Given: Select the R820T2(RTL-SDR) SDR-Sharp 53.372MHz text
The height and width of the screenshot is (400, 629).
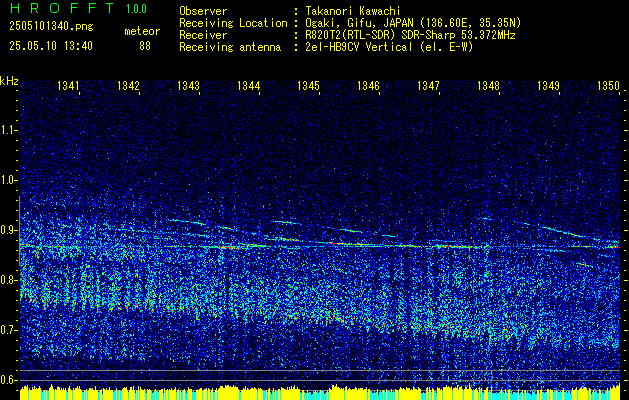Looking at the screenshot, I should pyautogui.click(x=410, y=35).
